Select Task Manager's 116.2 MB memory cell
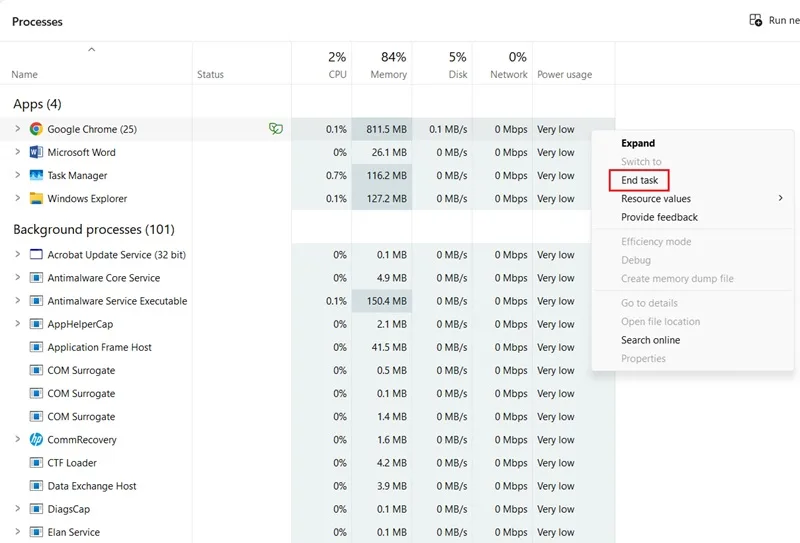 [x=382, y=176]
